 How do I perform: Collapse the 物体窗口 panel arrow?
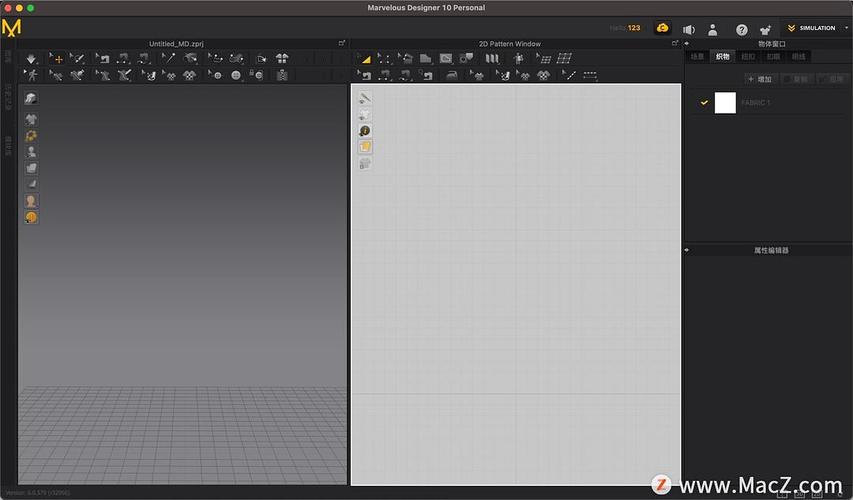coord(687,44)
